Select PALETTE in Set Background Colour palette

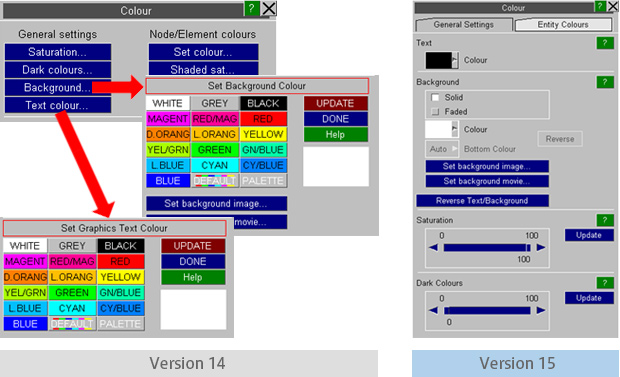coord(263,181)
